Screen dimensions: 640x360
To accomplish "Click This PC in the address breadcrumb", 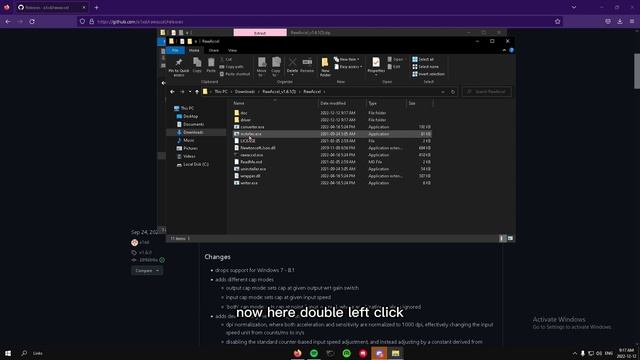I will click(x=221, y=92).
